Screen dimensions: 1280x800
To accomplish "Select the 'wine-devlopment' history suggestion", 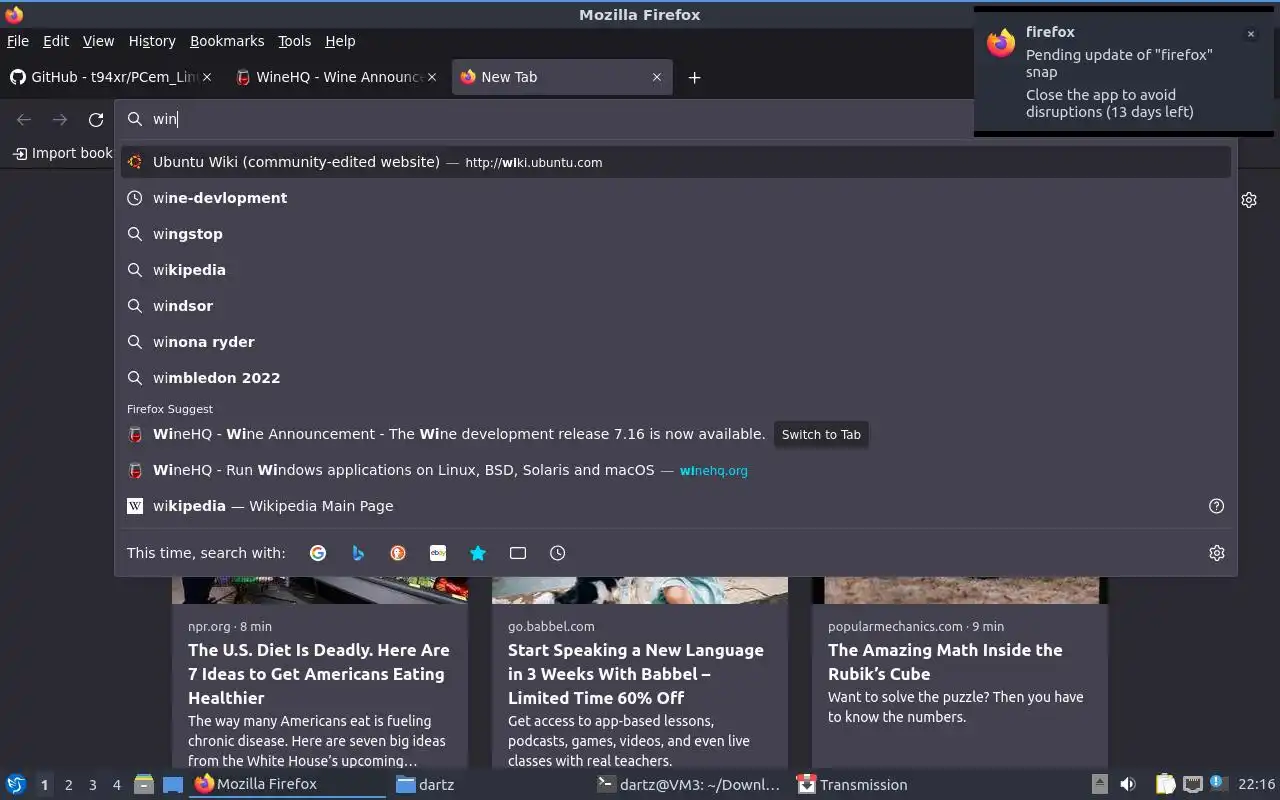I will click(x=676, y=198).
